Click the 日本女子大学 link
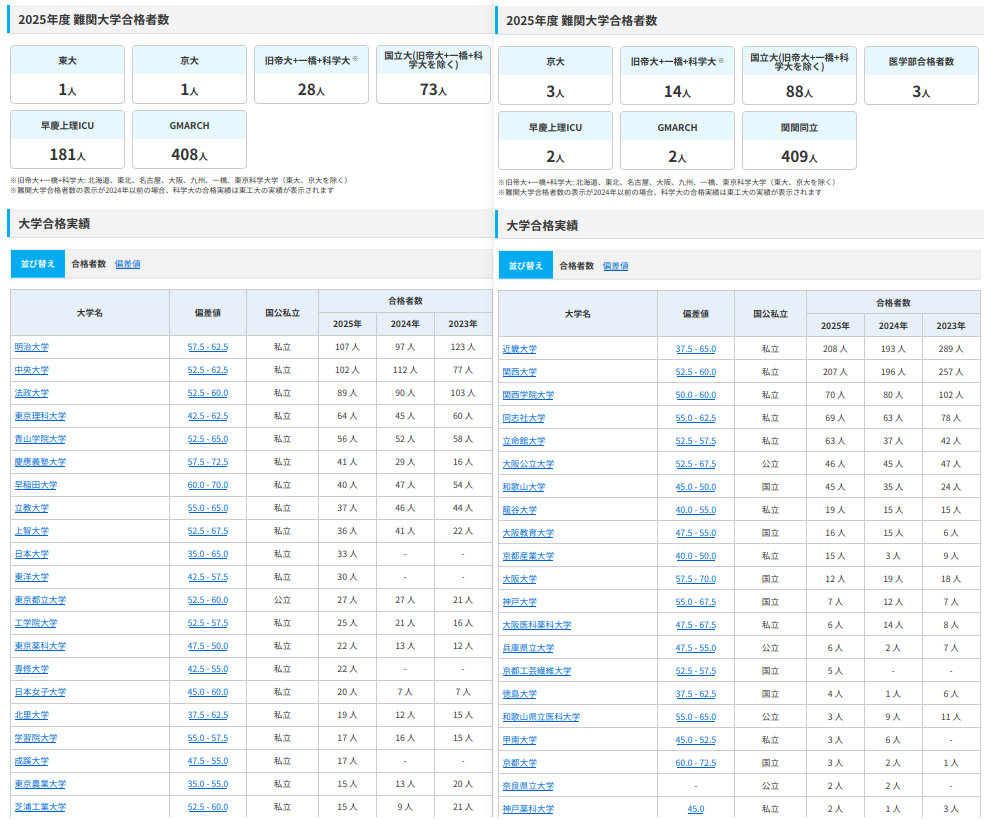 (40, 692)
